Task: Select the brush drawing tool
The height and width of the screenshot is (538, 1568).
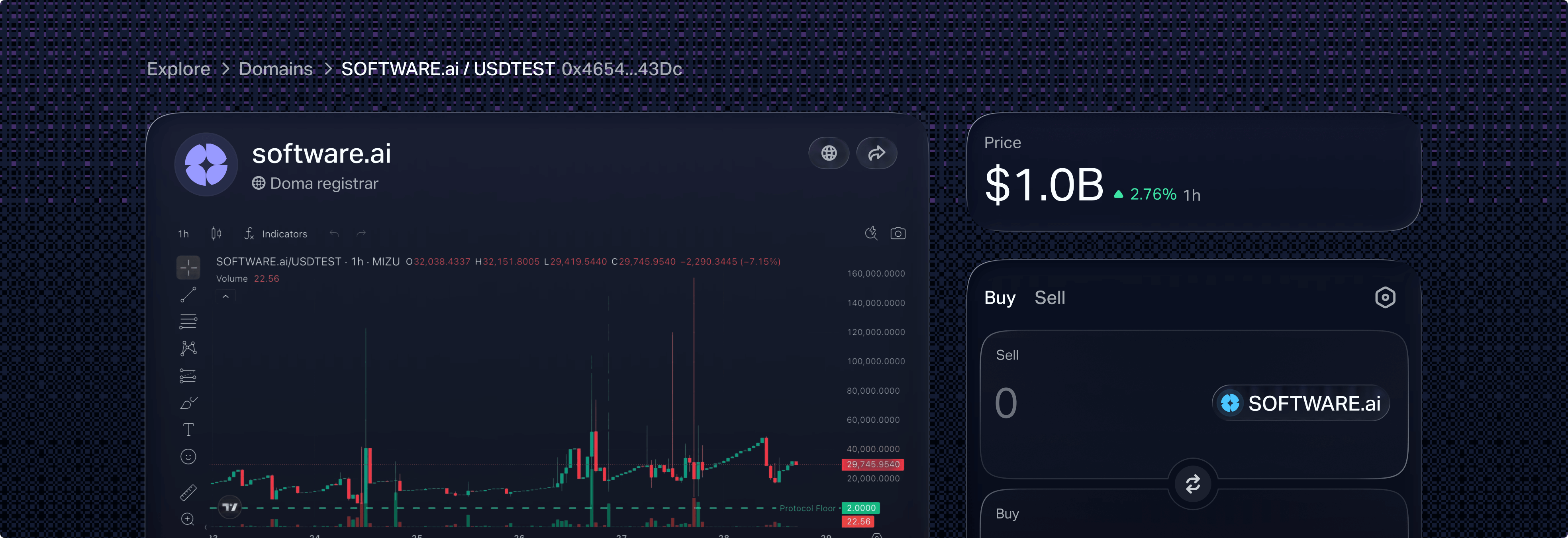Action: [x=188, y=402]
